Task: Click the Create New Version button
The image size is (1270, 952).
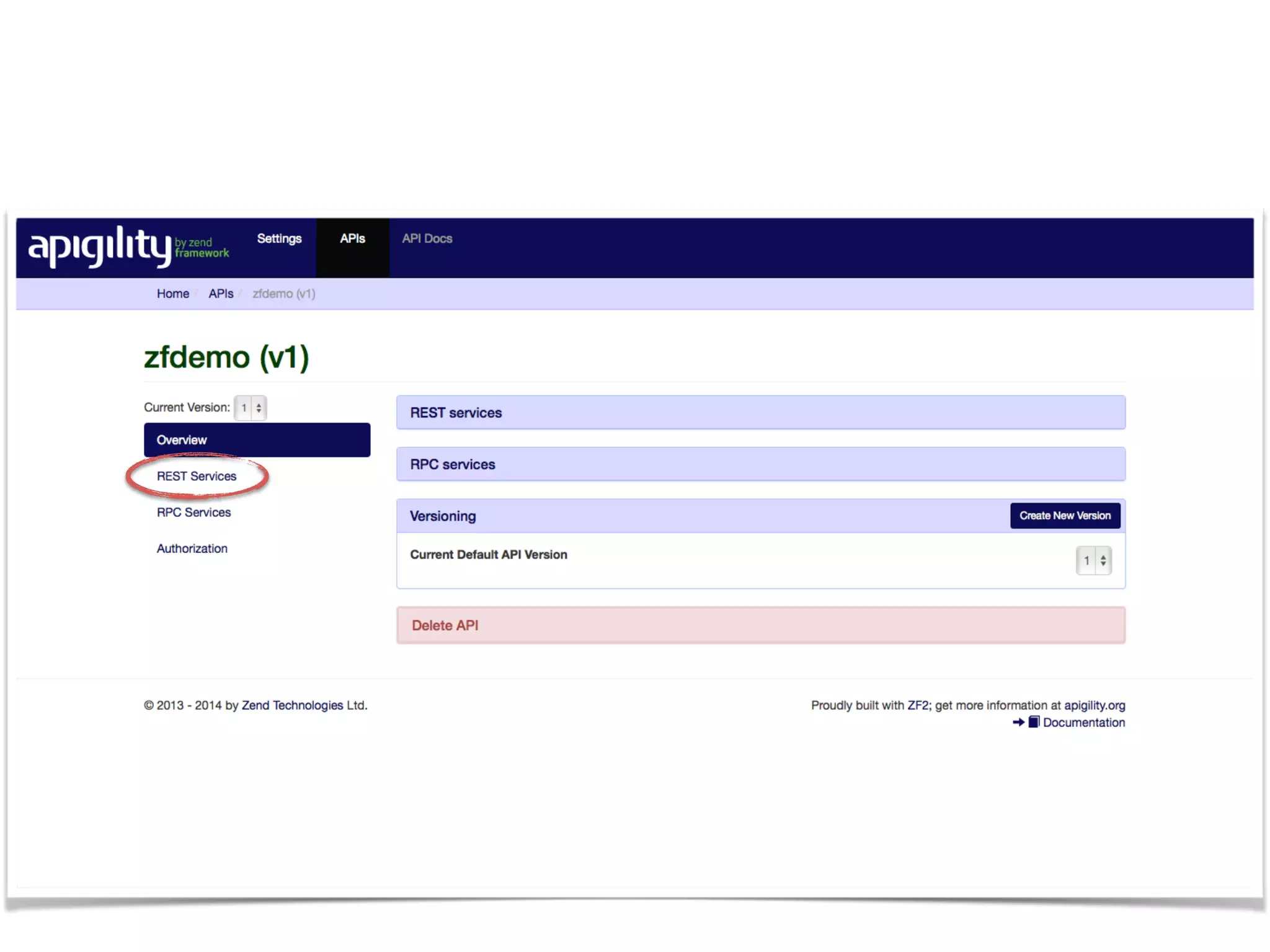Action: click(x=1065, y=516)
